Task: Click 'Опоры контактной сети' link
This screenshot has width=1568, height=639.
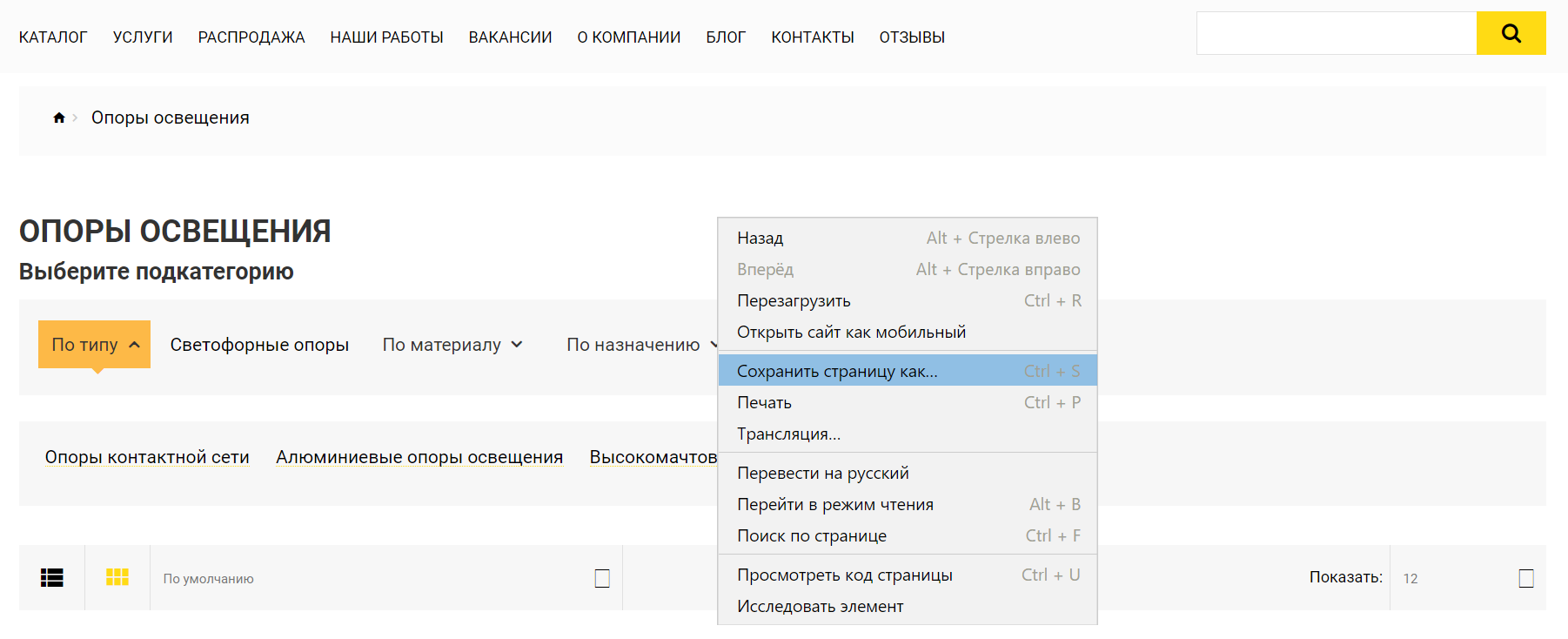Action: pyautogui.click(x=147, y=457)
